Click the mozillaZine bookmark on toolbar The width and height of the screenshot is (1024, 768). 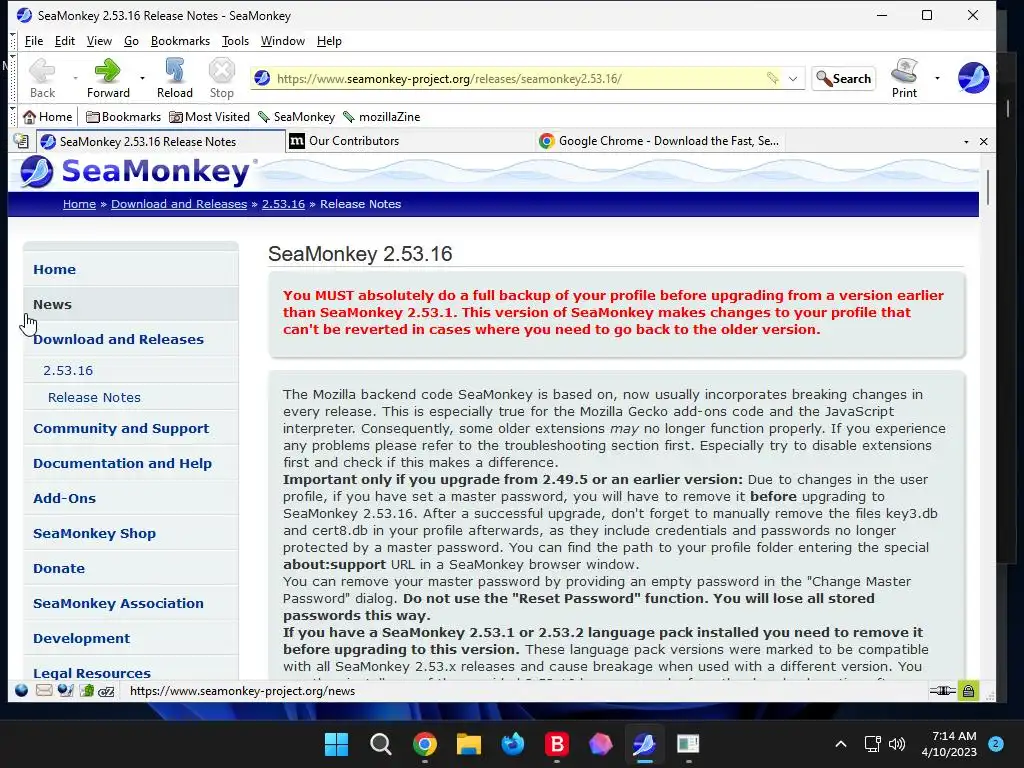click(382, 117)
